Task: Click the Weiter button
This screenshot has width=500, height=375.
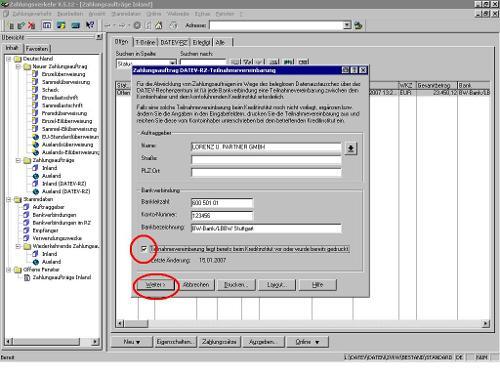Action: click(156, 285)
